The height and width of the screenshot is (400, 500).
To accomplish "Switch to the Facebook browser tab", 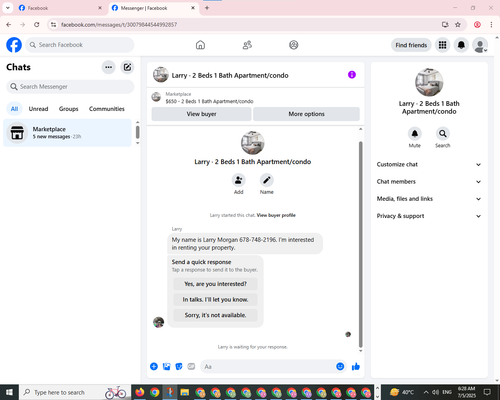I will (60, 8).
